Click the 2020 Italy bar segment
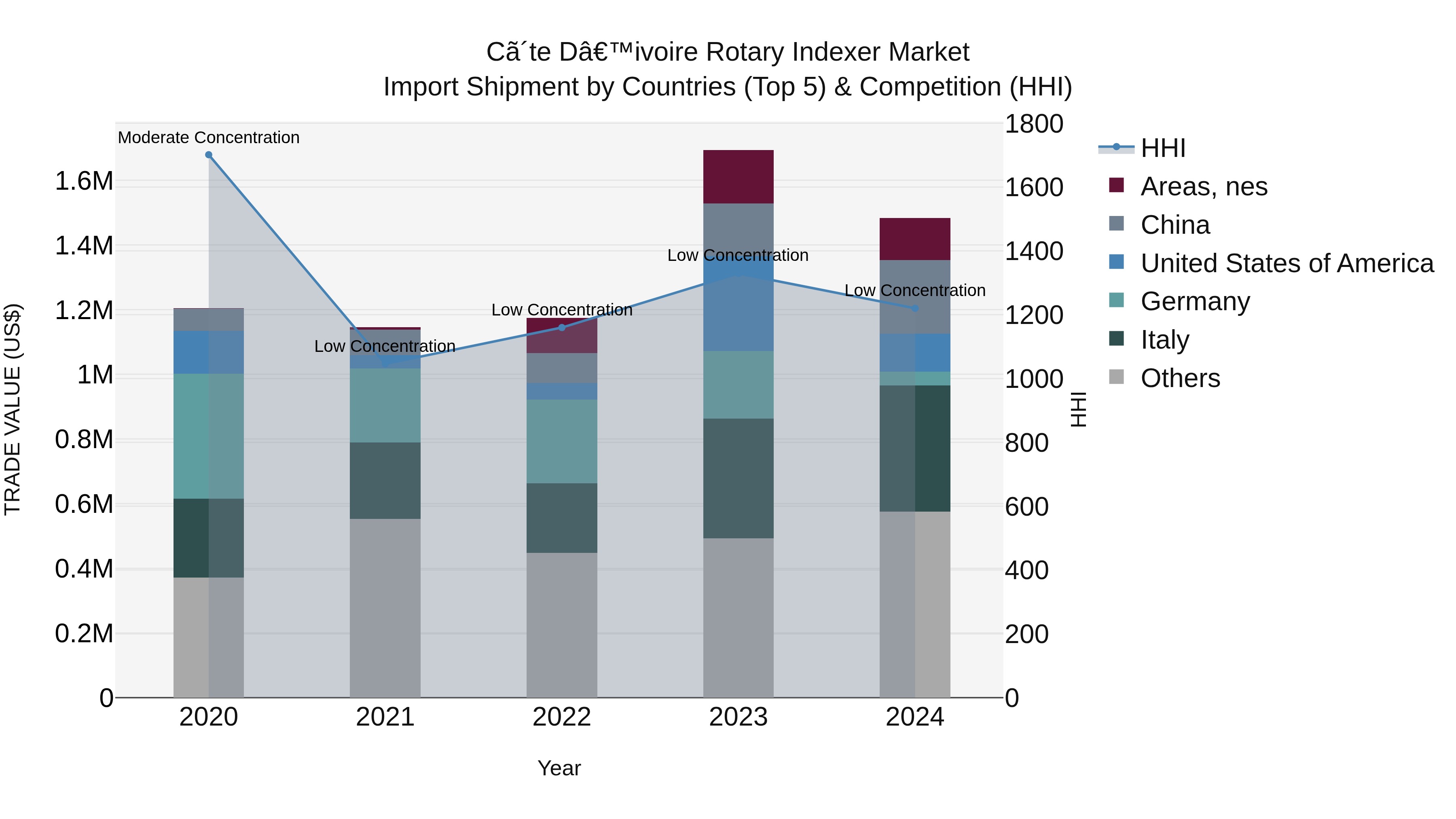 (209, 538)
